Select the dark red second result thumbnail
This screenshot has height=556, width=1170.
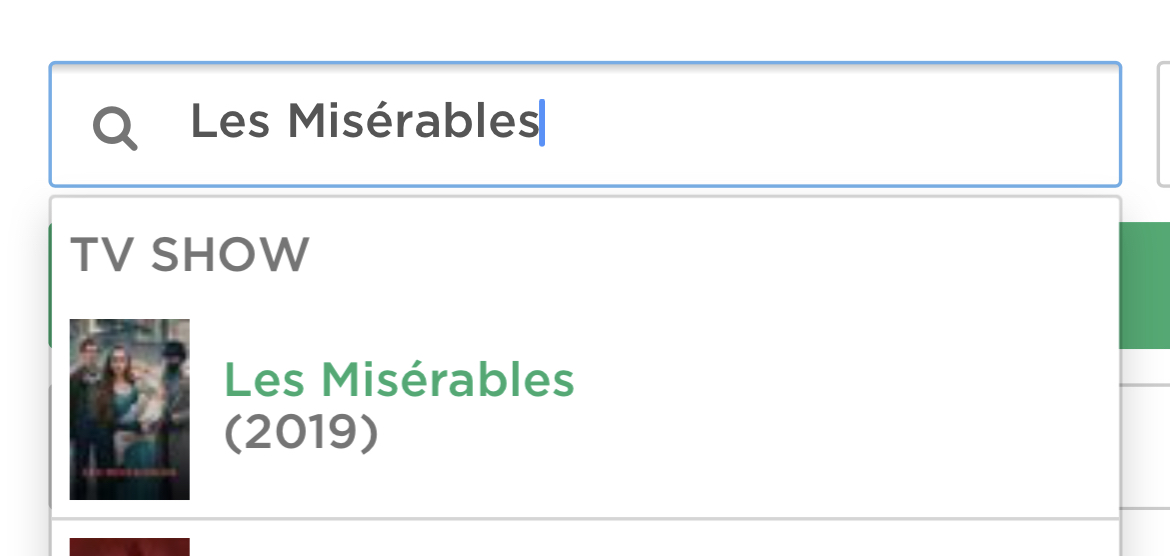(129, 547)
